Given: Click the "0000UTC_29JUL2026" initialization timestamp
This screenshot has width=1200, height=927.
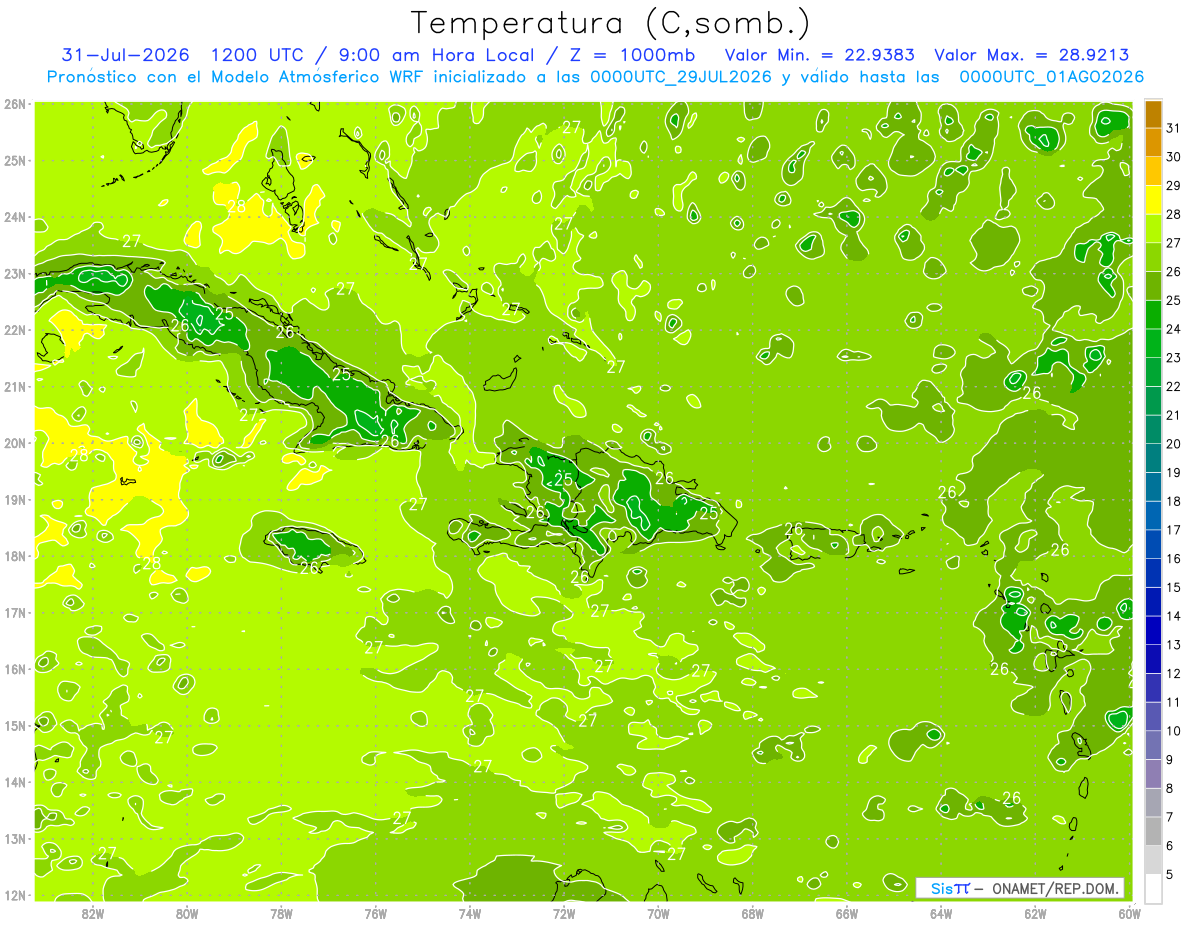Looking at the screenshot, I should click(682, 77).
